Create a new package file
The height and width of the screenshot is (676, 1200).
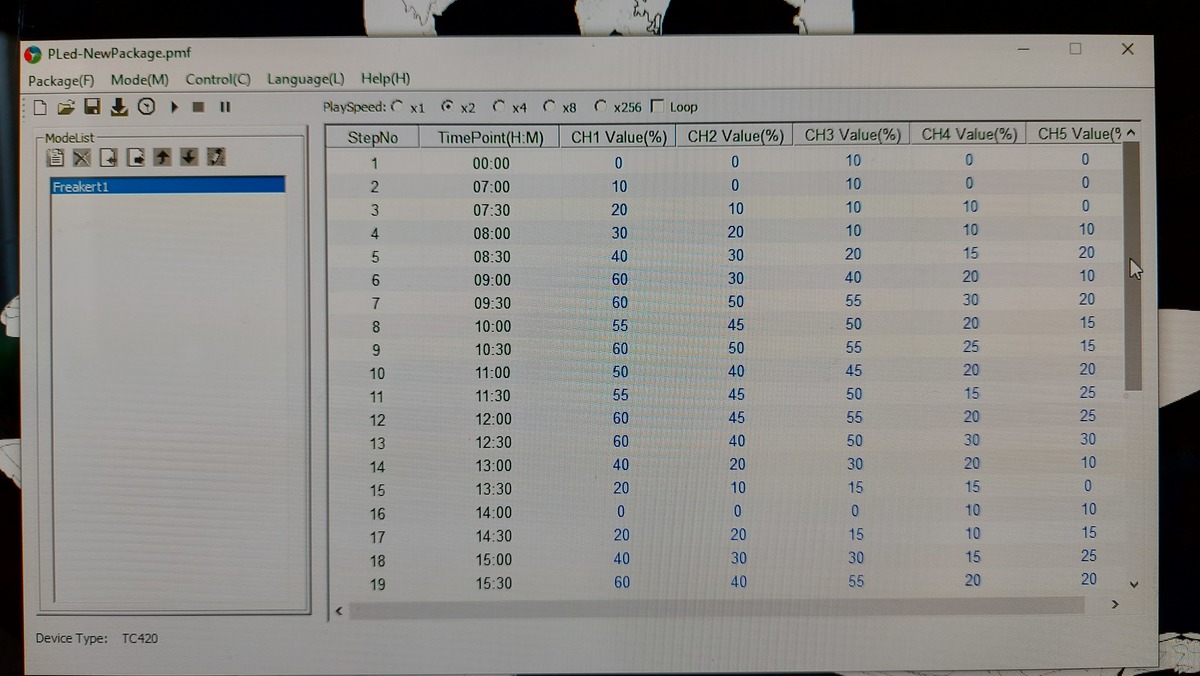40,107
